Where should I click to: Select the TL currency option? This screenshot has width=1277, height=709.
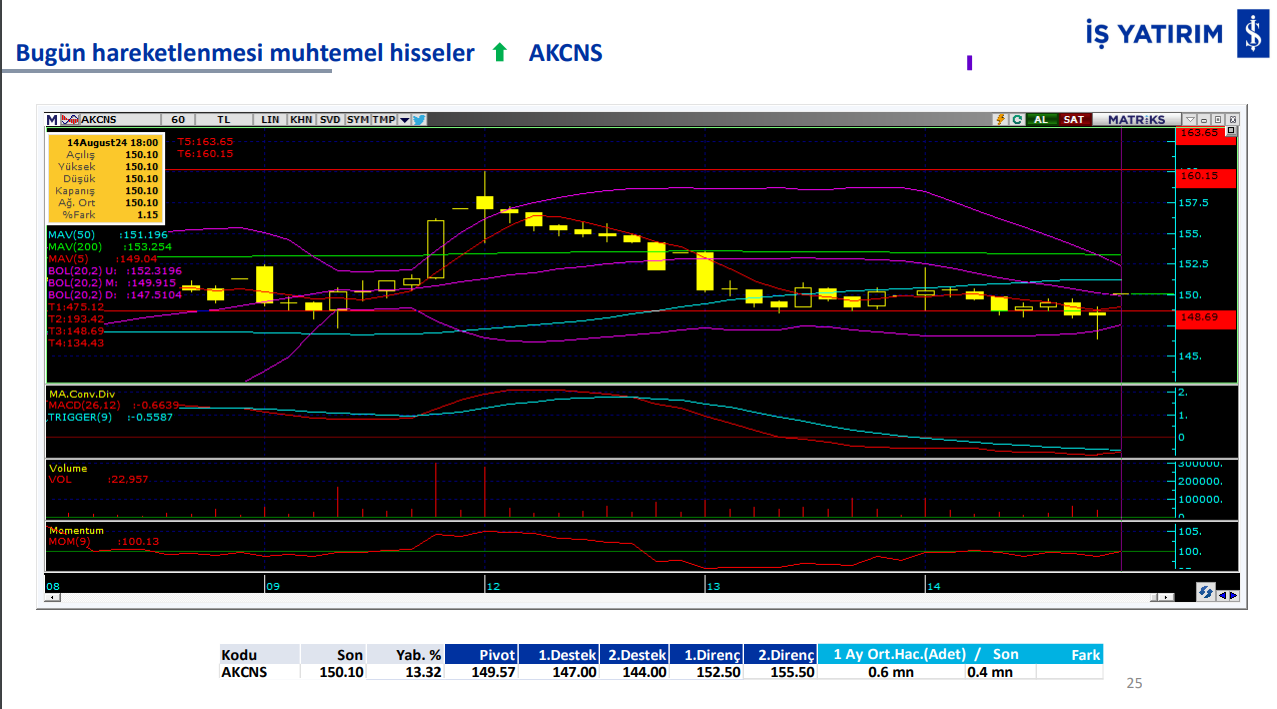[223, 119]
